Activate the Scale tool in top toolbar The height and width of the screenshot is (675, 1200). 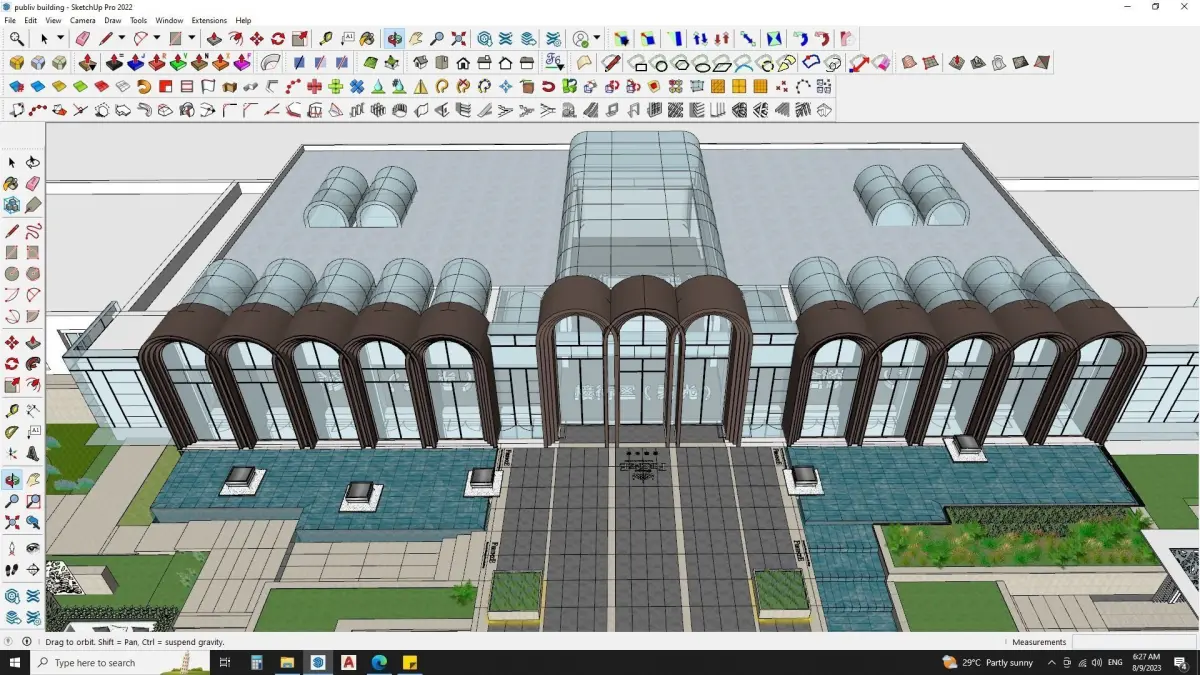[x=300, y=39]
